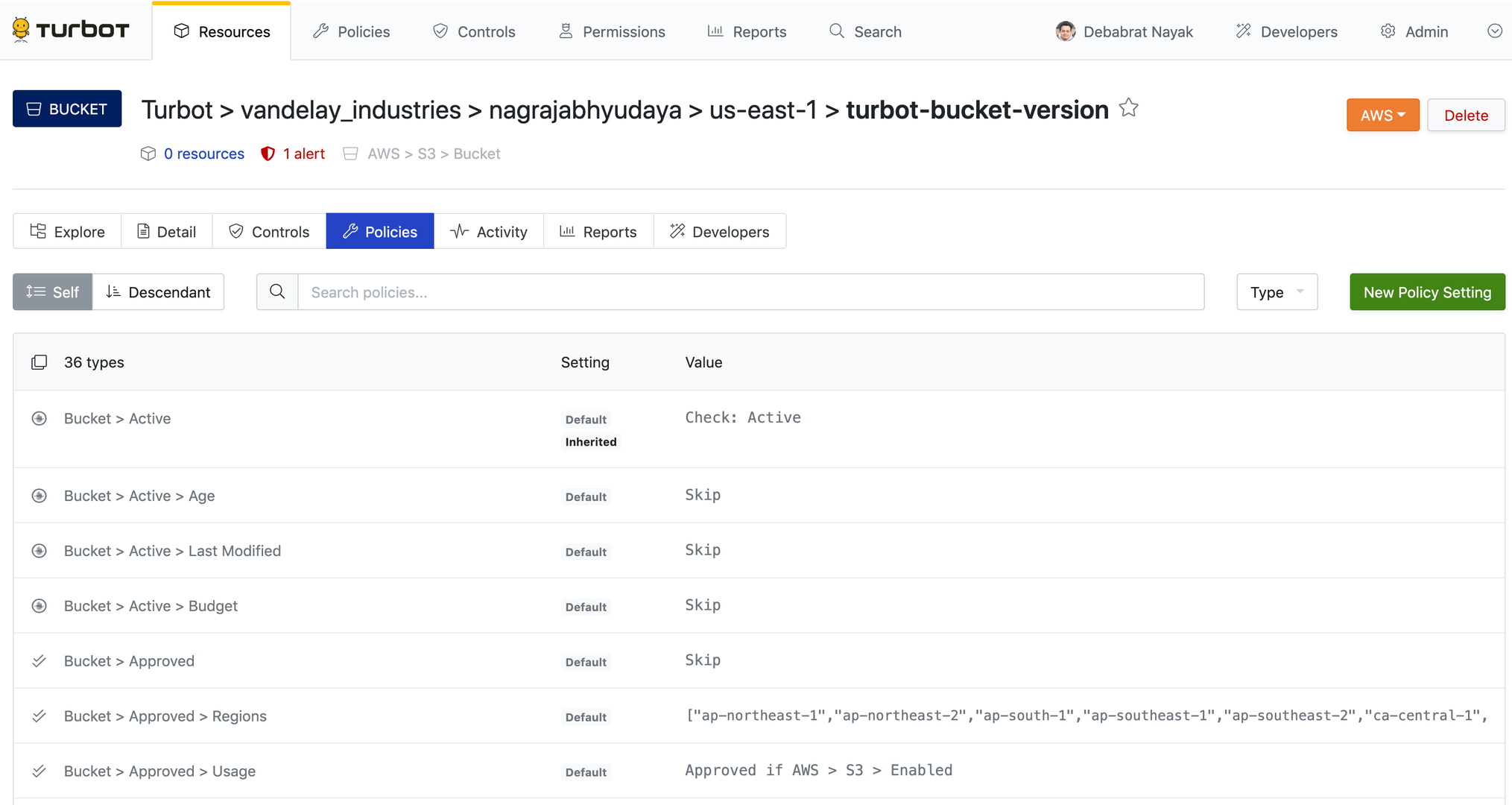Open the circled chevron menu at the top right
The image size is (1512, 805).
1494,31
